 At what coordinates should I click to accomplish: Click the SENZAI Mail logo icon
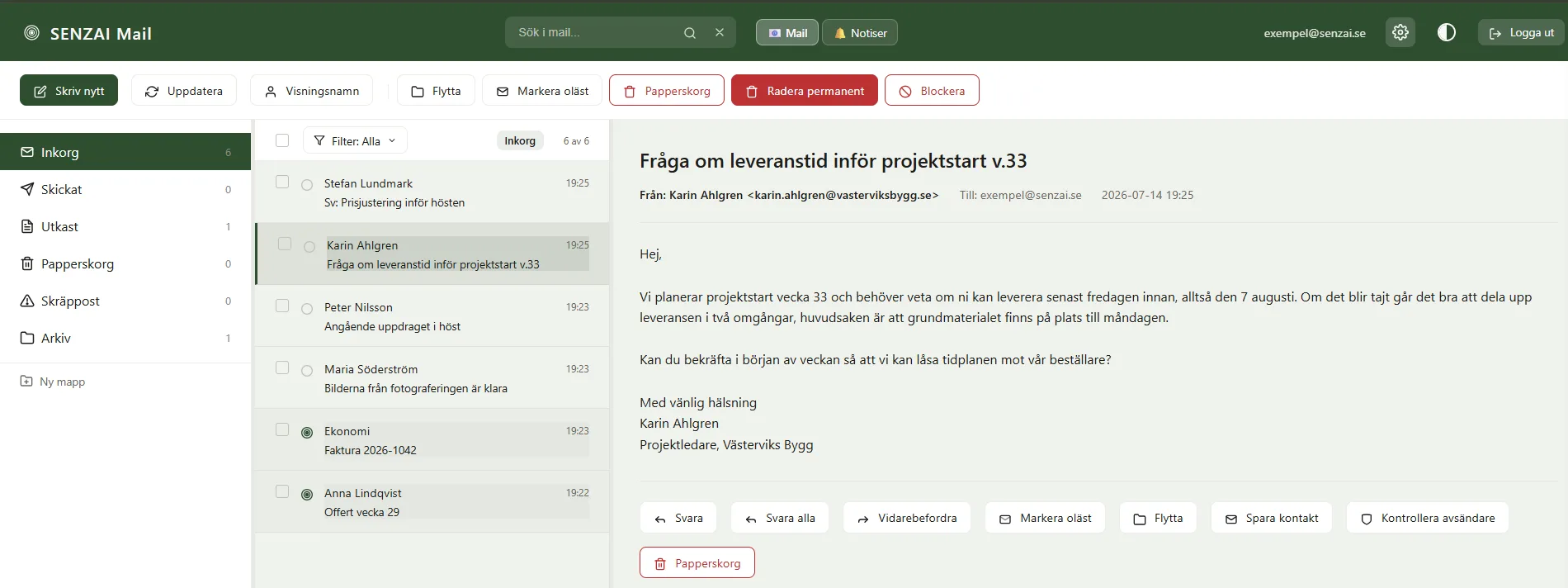[31, 33]
